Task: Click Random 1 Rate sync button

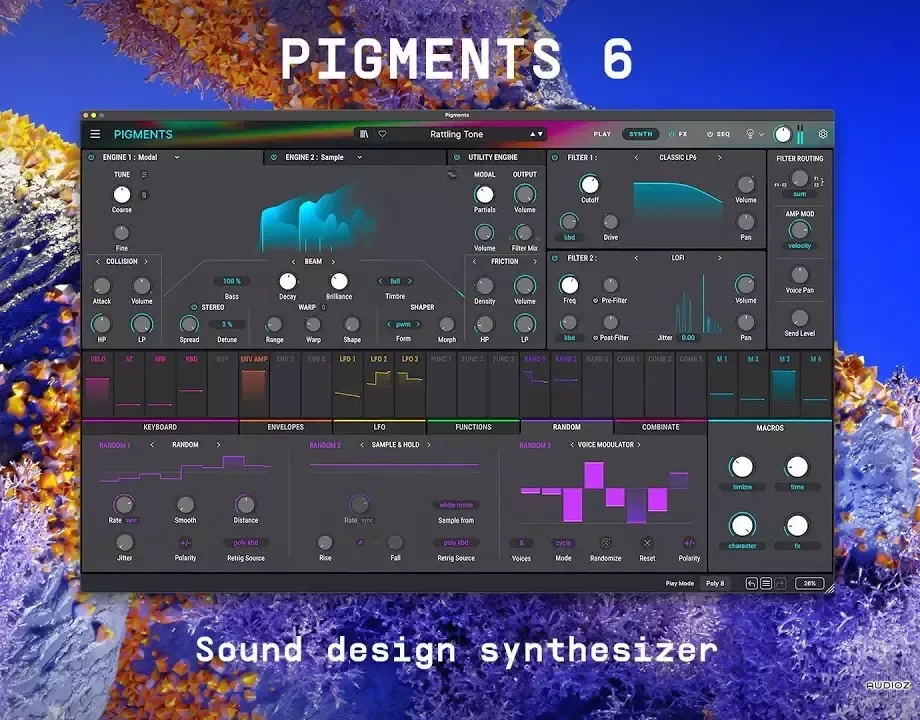Action: point(131,520)
